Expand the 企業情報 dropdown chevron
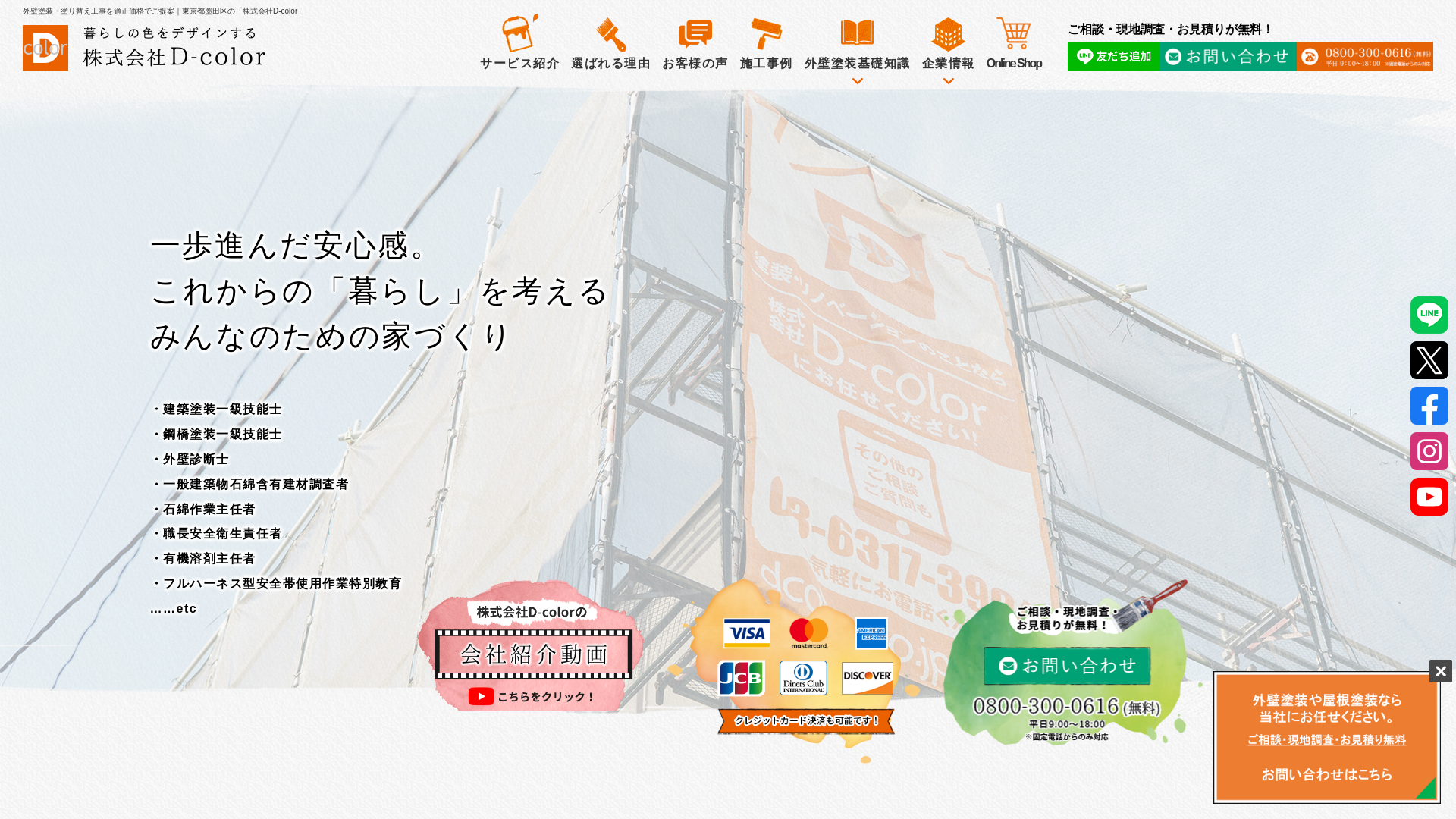 [x=948, y=81]
